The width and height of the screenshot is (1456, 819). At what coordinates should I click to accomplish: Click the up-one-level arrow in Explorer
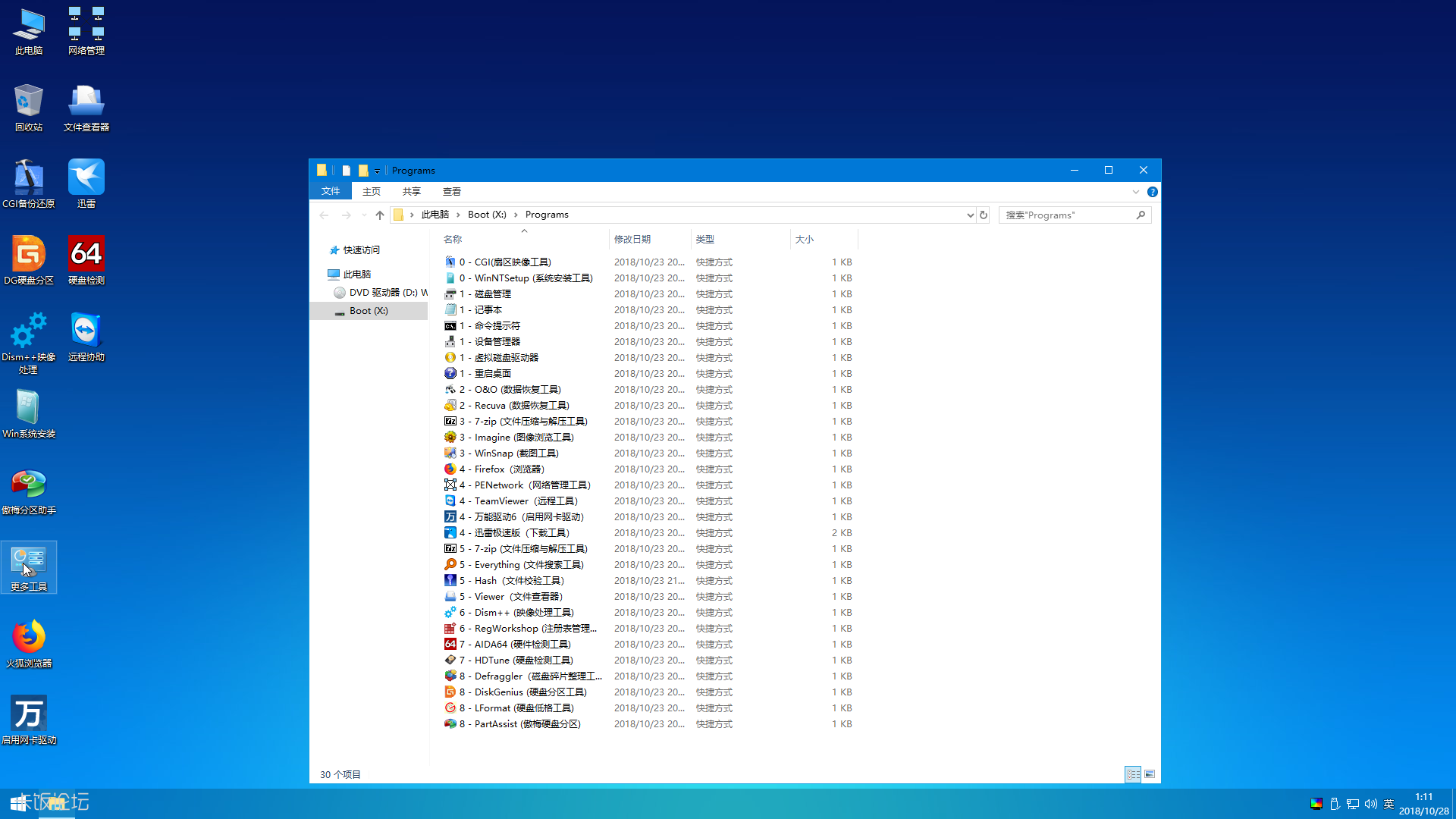(x=380, y=215)
